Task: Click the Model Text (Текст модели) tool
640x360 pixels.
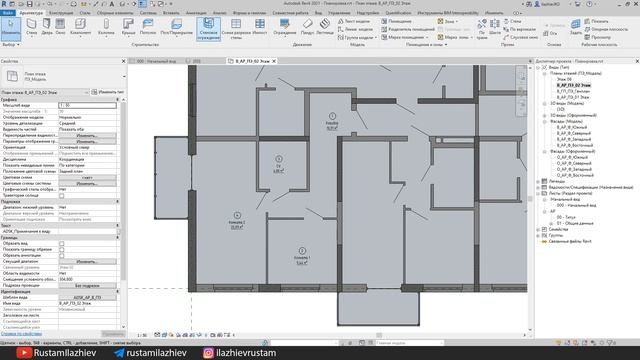Action: (354, 21)
